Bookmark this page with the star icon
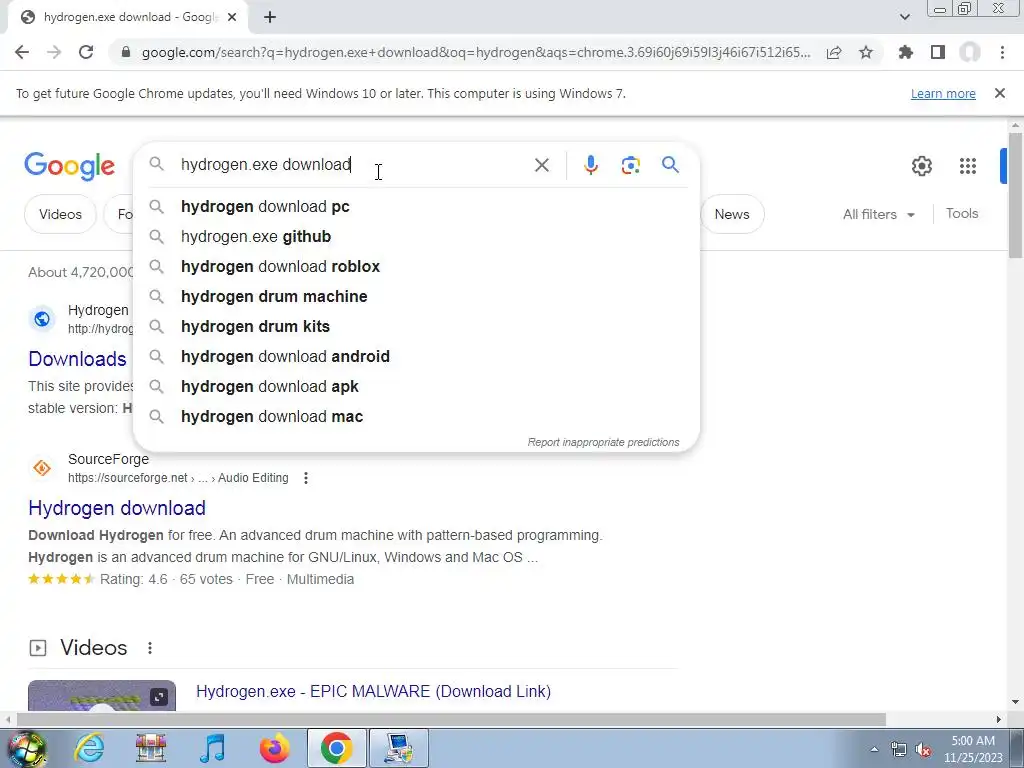Image resolution: width=1024 pixels, height=768 pixels. tap(866, 52)
